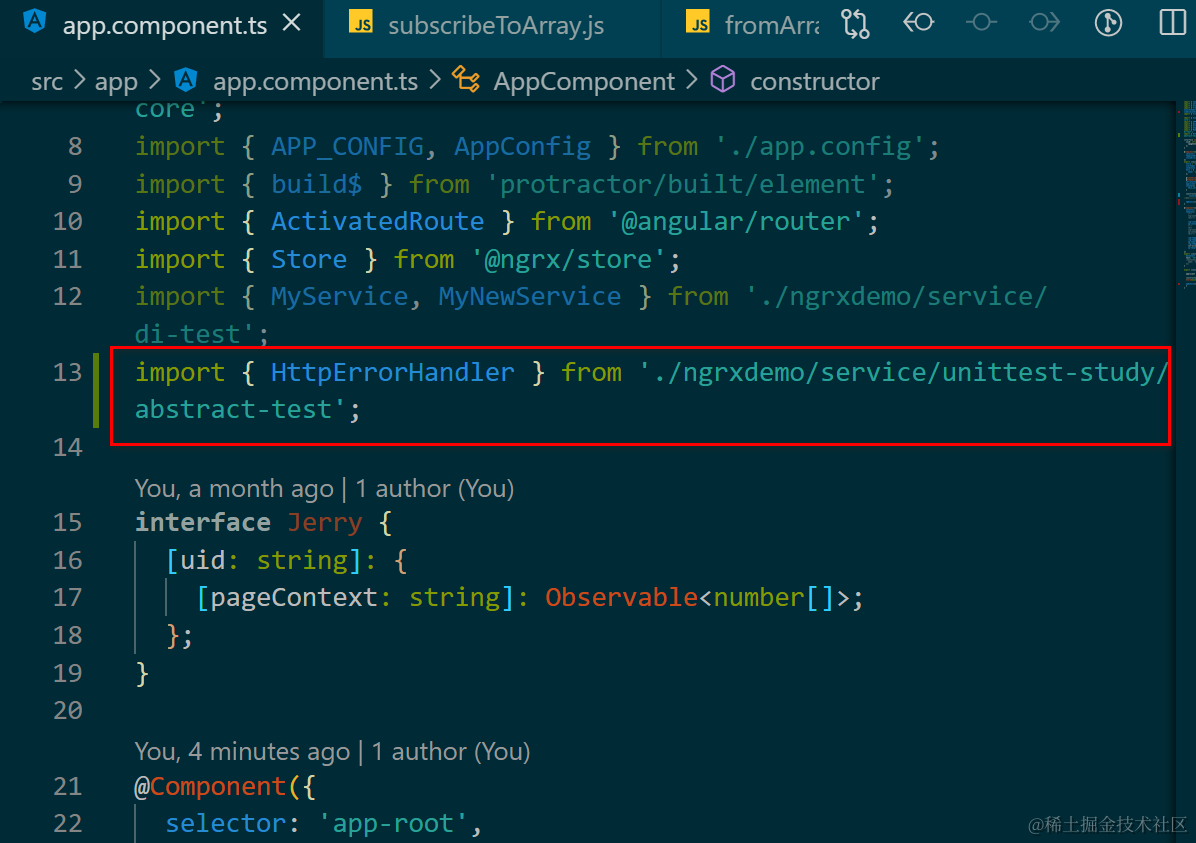The image size is (1196, 843).
Task: Open the timeline/git graph circular icon
Action: pyautogui.click(x=1108, y=23)
